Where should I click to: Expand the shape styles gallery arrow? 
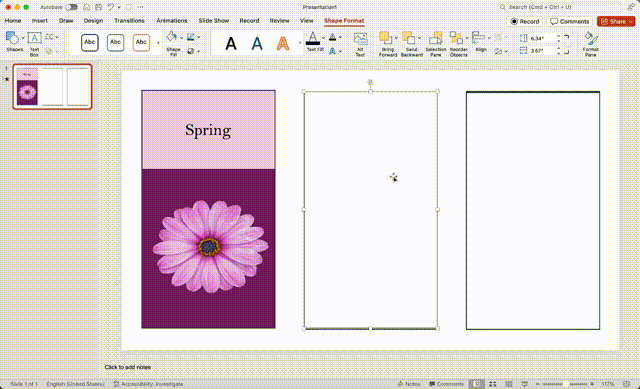click(x=158, y=42)
